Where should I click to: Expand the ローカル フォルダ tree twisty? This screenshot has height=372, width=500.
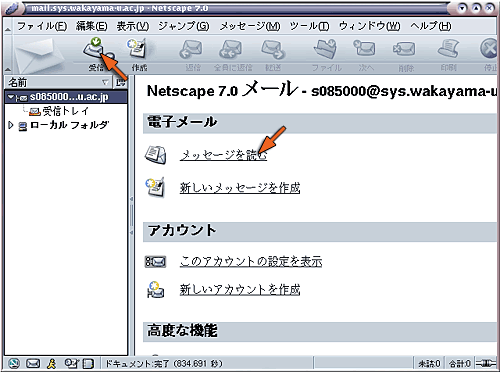[11, 125]
